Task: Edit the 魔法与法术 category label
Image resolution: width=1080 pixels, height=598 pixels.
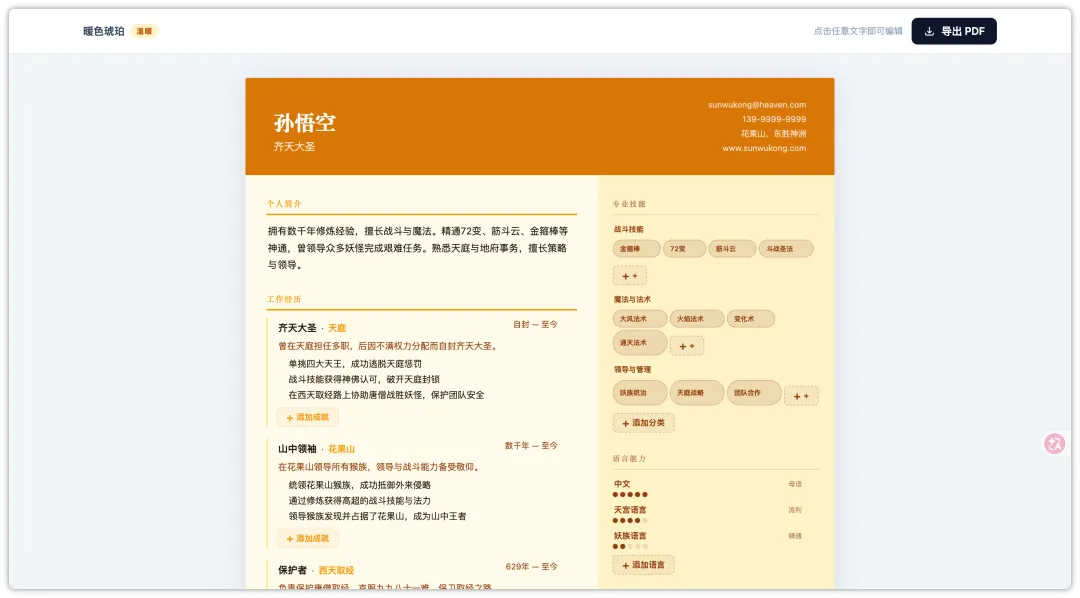Action: coord(632,300)
